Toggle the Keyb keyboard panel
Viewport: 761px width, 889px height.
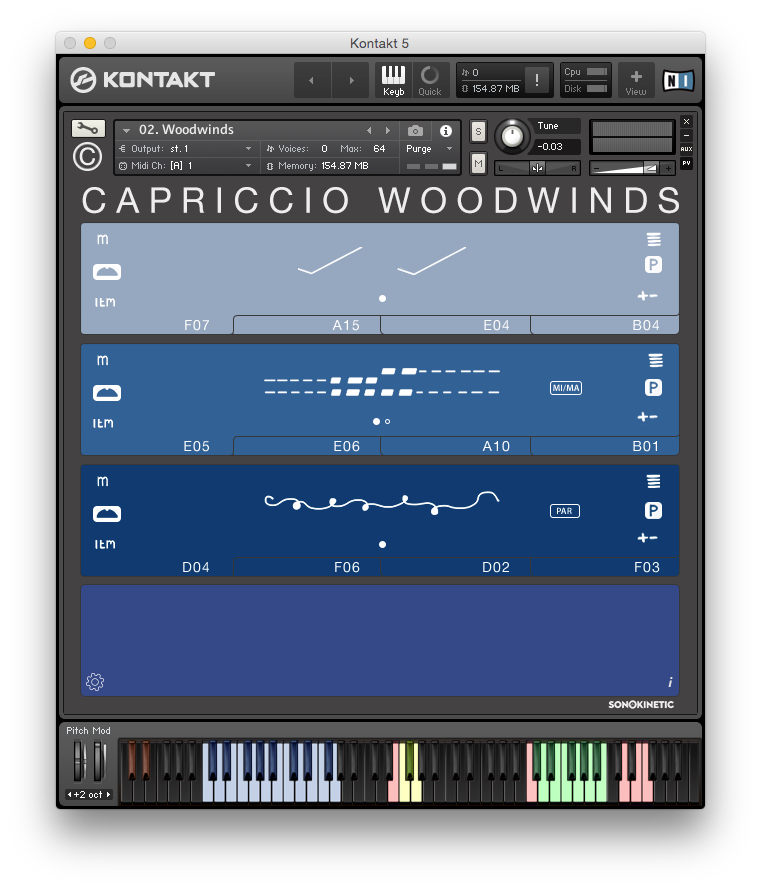click(x=393, y=81)
